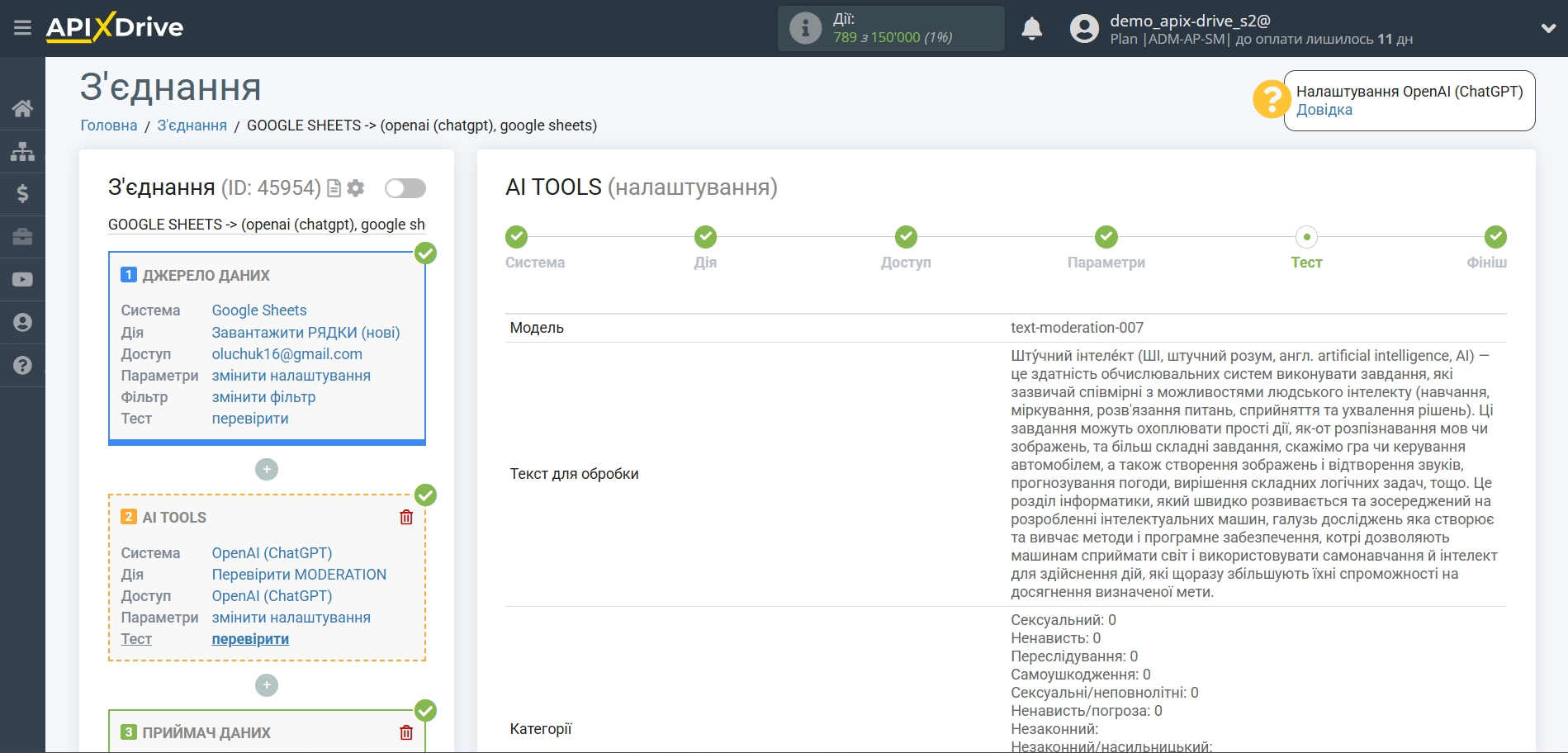This screenshot has width=1568, height=753.
Task: Select the AI TOOLS block header
Action: coord(174,518)
